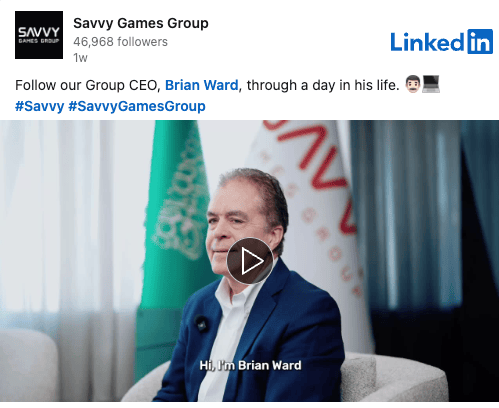Click the 'Hi, I'm Brian Ward' subtitle
499x408 pixels.
250,365
